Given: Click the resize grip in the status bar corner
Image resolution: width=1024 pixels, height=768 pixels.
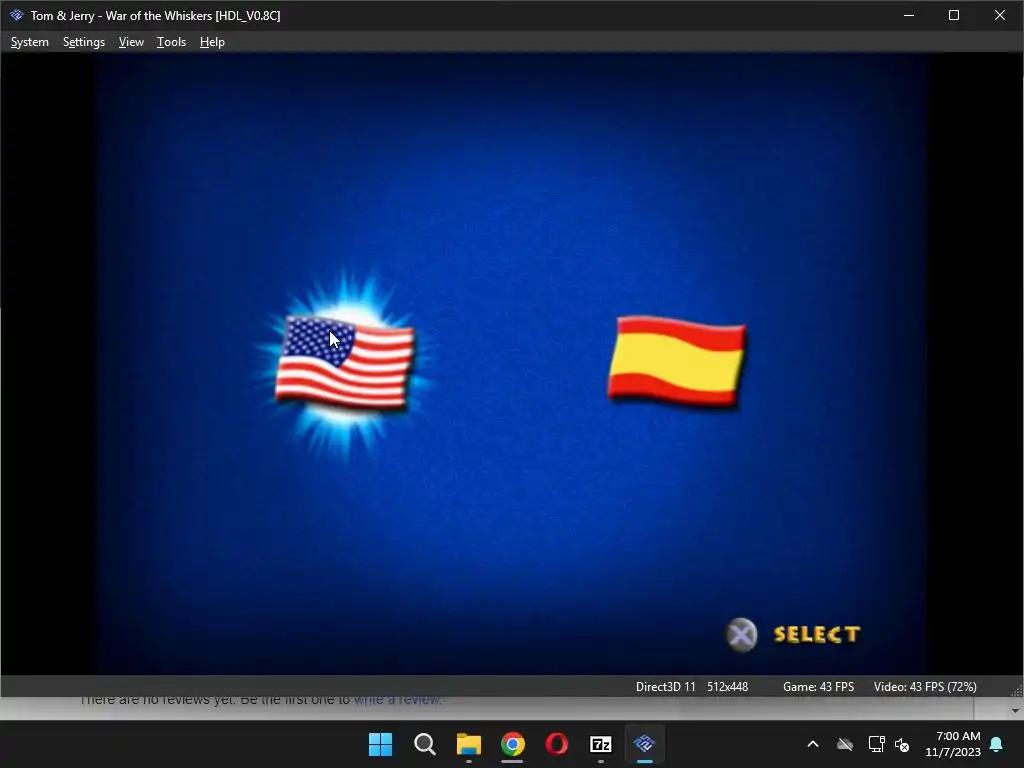Looking at the screenshot, I should pos(1017,691).
